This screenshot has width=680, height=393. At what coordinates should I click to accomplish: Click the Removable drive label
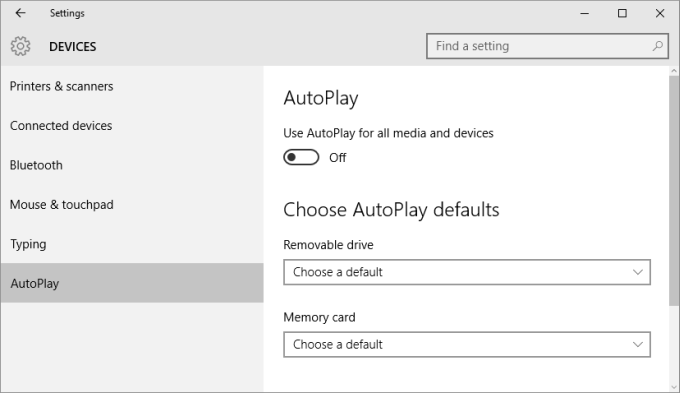(328, 245)
